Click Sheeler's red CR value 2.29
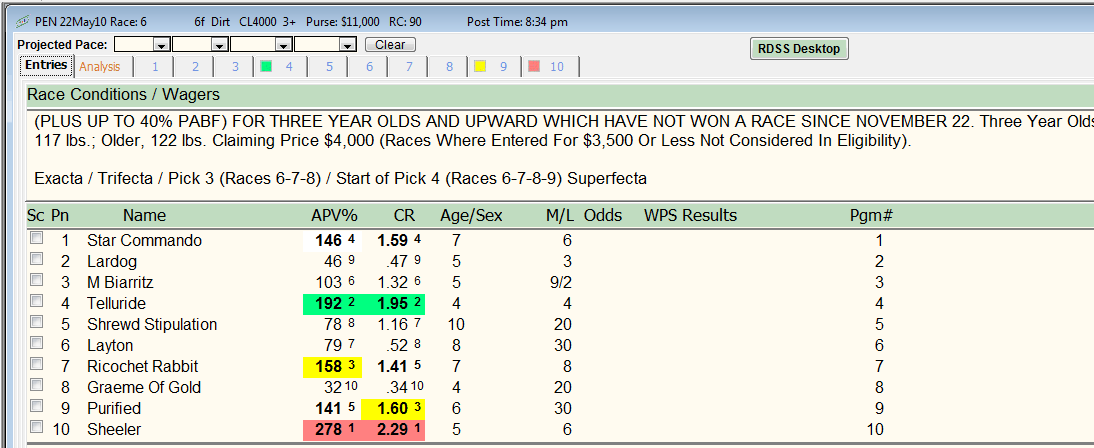Viewport: 1094px width, 448px height. tap(392, 429)
